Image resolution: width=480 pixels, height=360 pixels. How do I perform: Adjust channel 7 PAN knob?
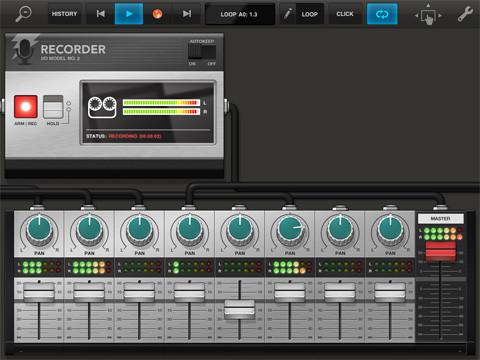point(340,231)
